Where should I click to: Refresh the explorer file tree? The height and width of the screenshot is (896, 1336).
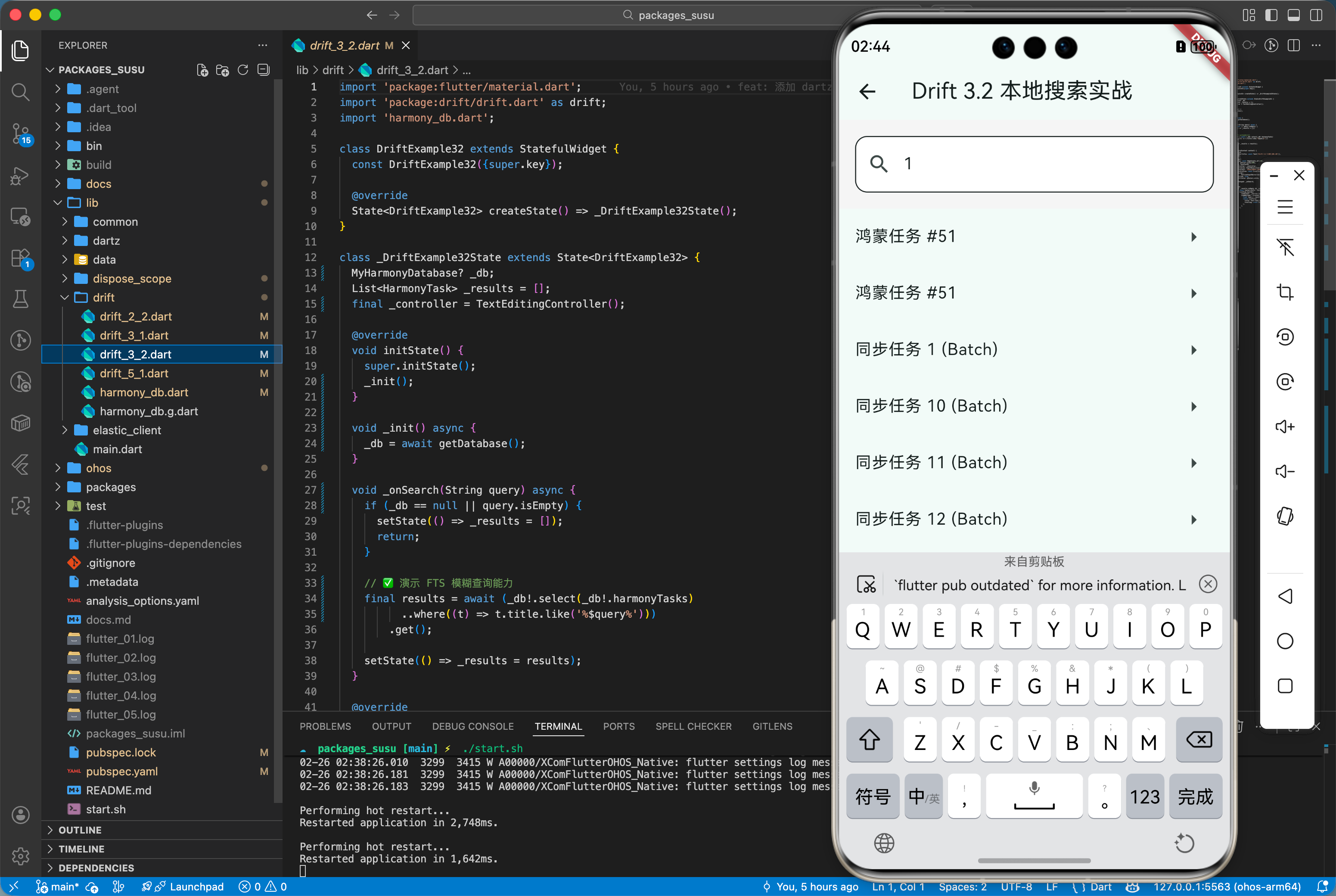click(x=243, y=70)
